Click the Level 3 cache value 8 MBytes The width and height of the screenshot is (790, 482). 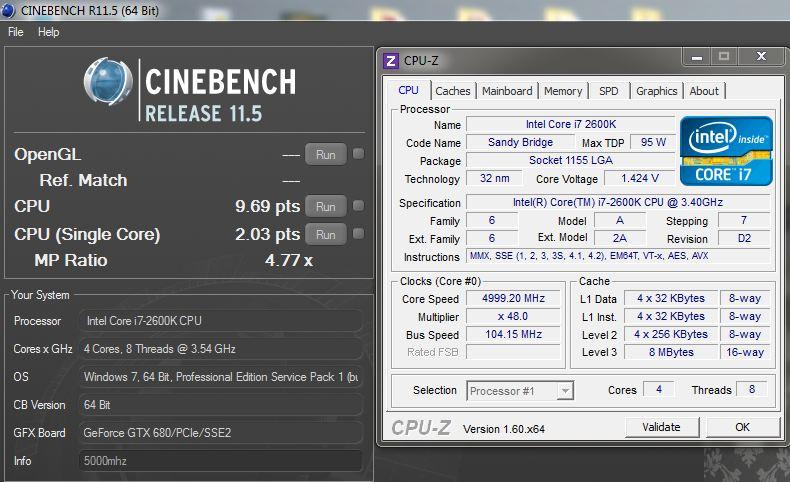pyautogui.click(x=671, y=352)
